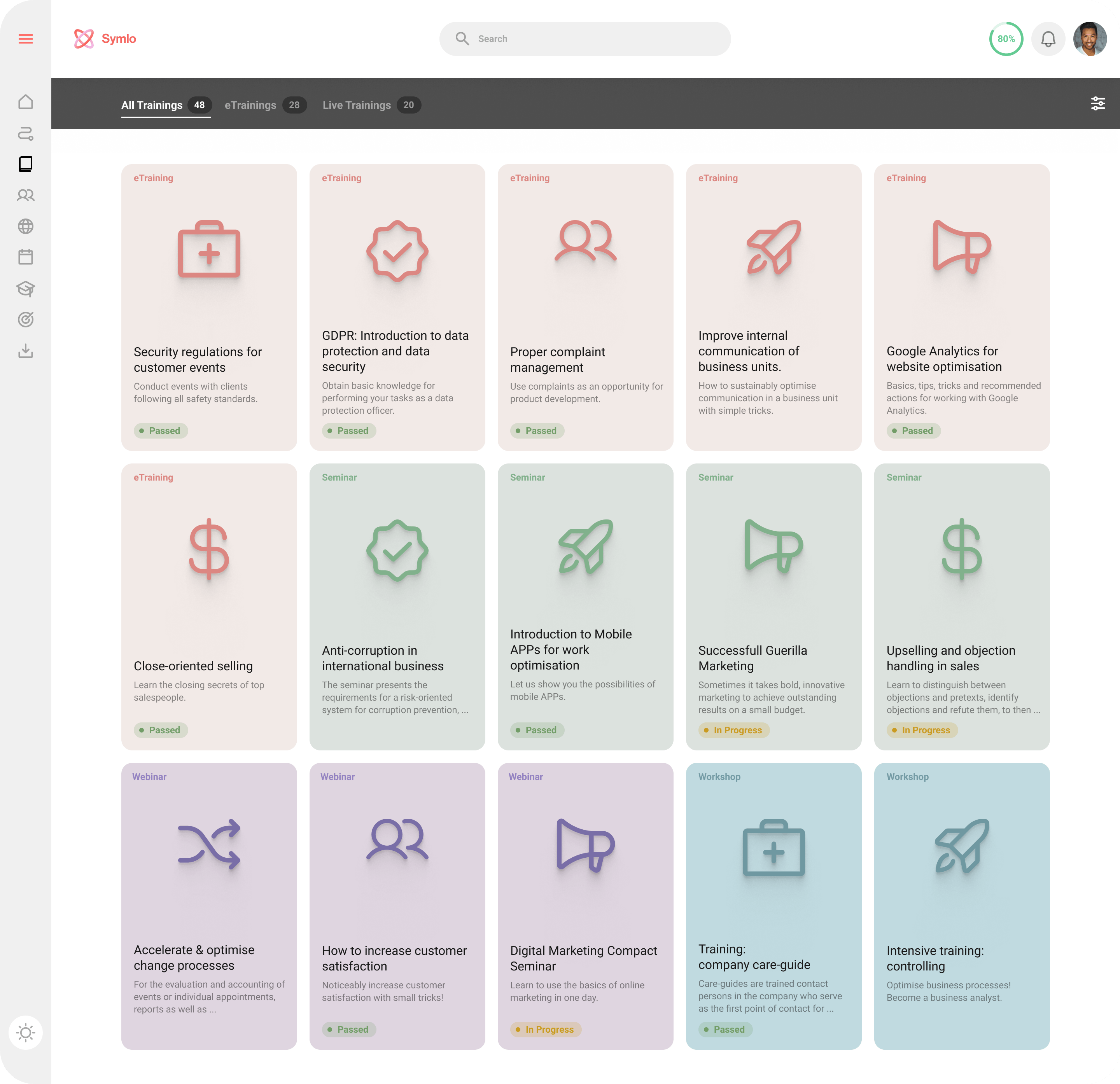Image resolution: width=1120 pixels, height=1084 pixels.
Task: Open the globe icon in sidebar
Action: click(x=26, y=226)
